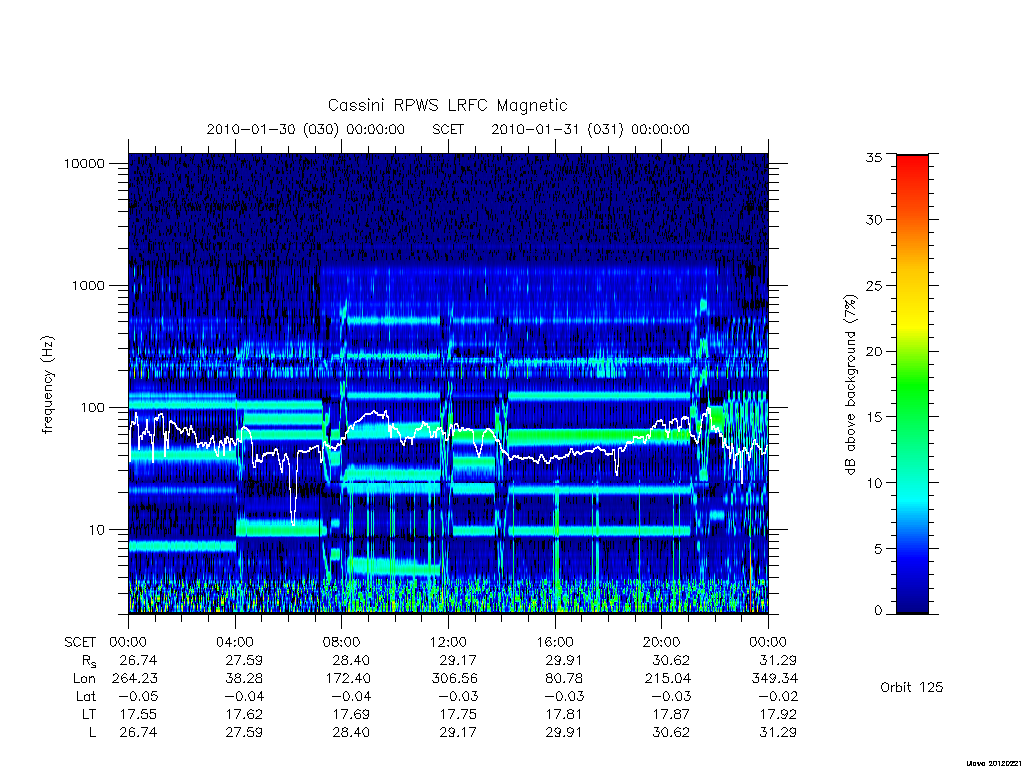
Task: Click the 'dB above background (7%)' label
Action: (x=850, y=385)
